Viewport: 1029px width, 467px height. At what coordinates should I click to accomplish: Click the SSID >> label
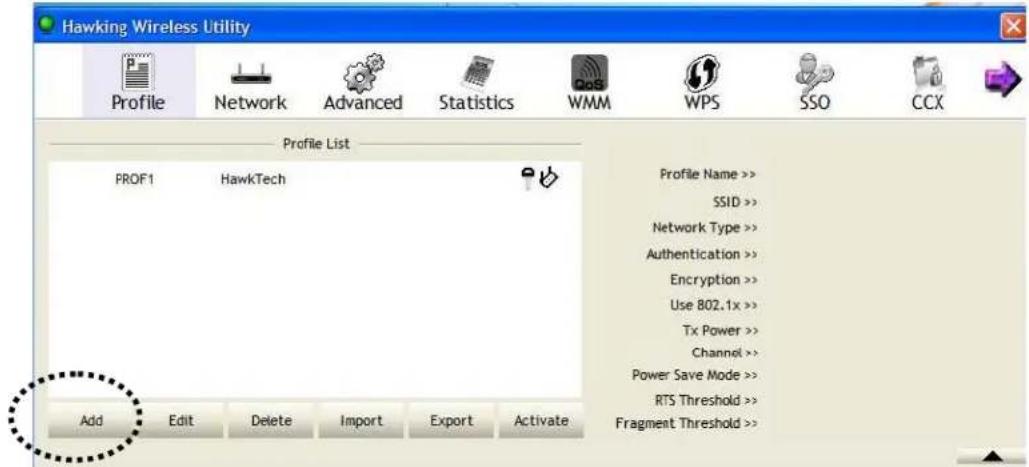[x=735, y=203]
